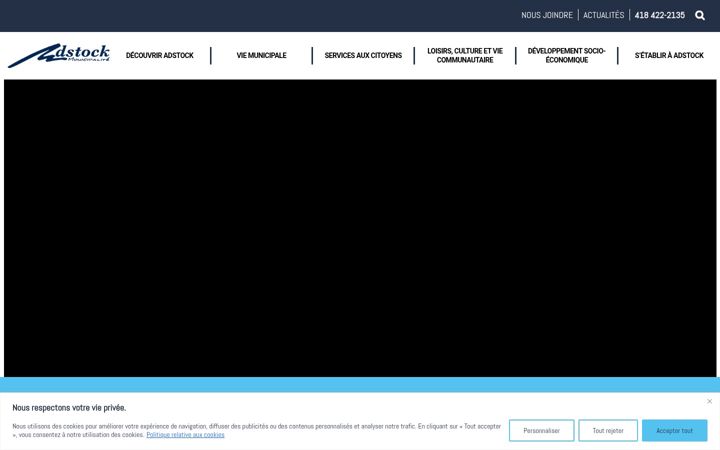The image size is (720, 450).
Task: Open Politique relative aux cookies link
Action: coord(186,435)
